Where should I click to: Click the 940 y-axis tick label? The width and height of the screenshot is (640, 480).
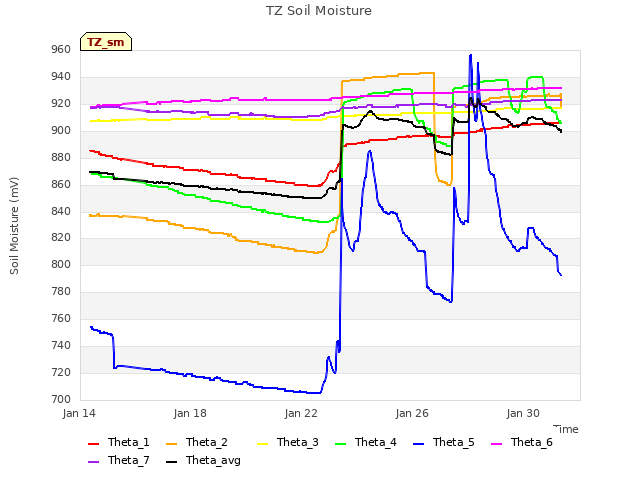point(61,76)
